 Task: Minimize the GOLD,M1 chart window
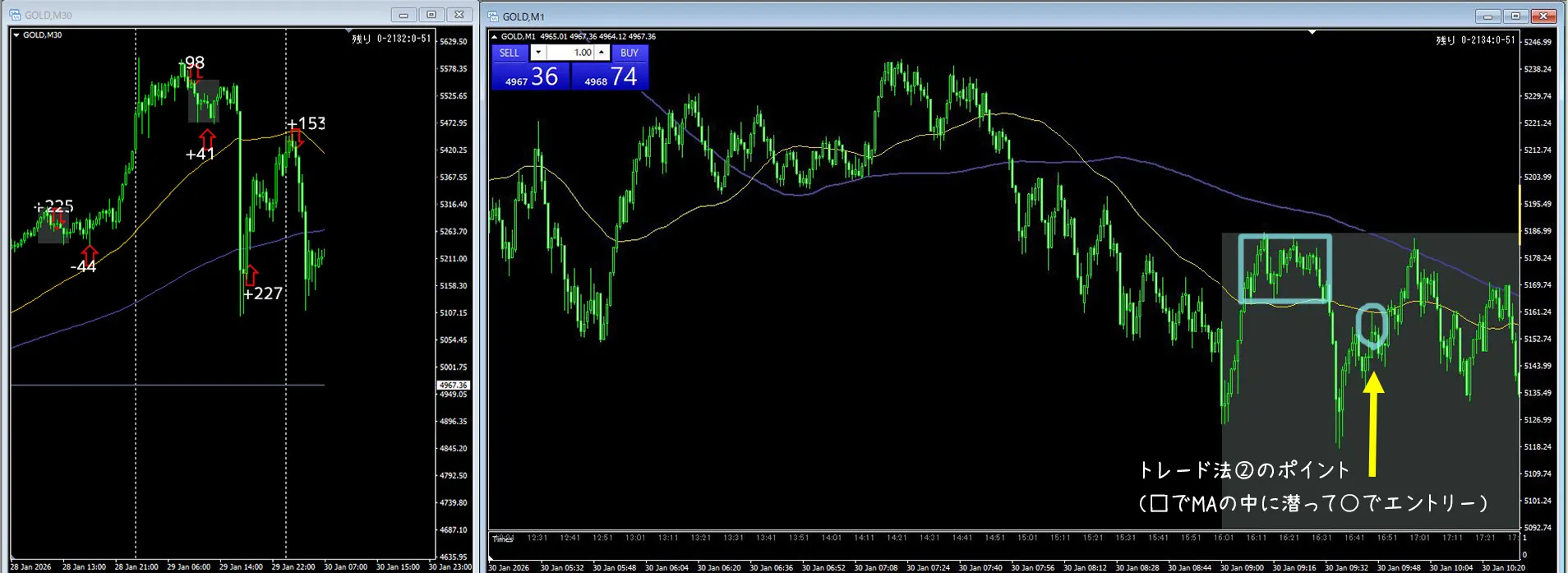point(1487,16)
